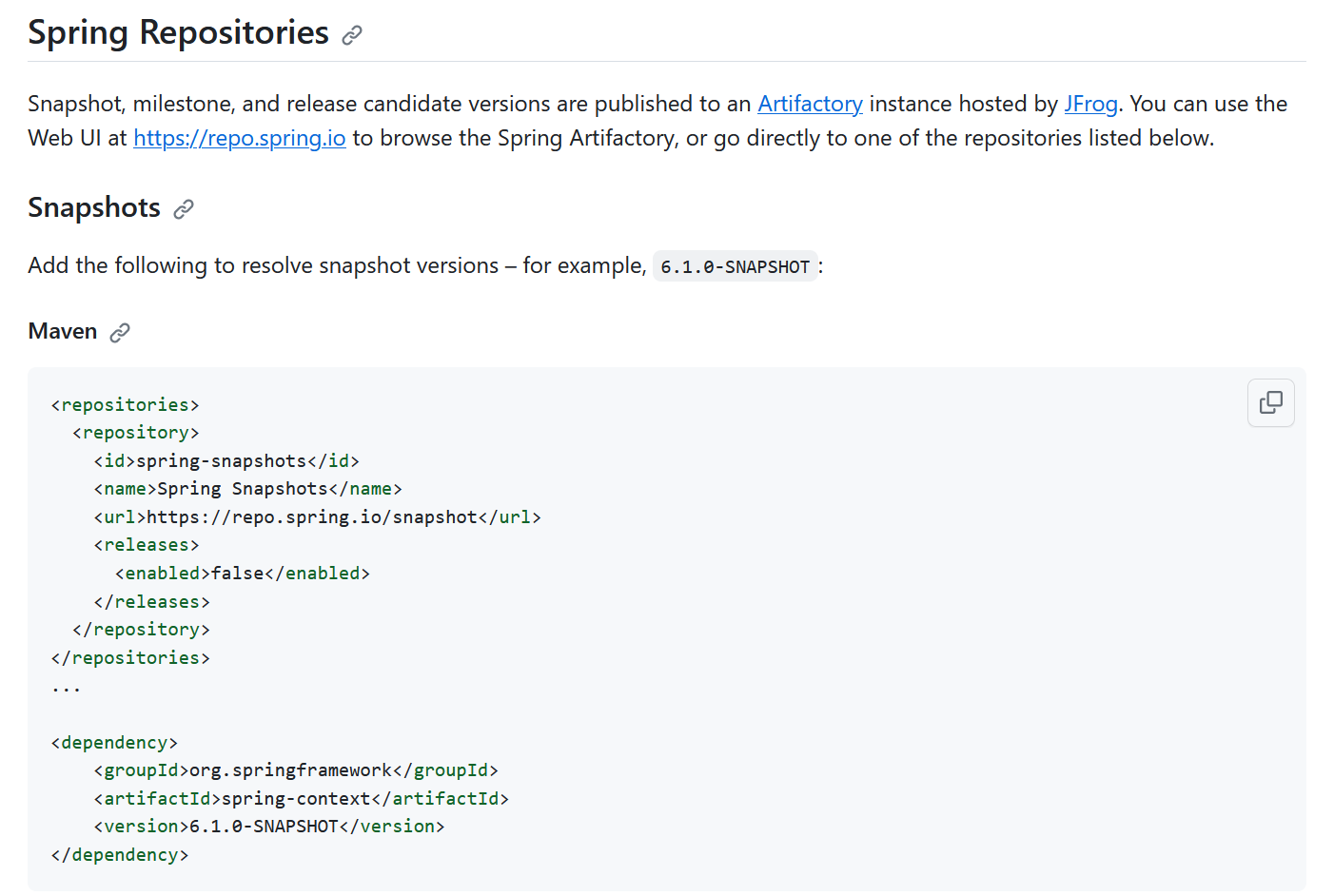This screenshot has height=896, width=1334.
Task: Click the Spring Snapshots name code line
Action: coord(247,489)
